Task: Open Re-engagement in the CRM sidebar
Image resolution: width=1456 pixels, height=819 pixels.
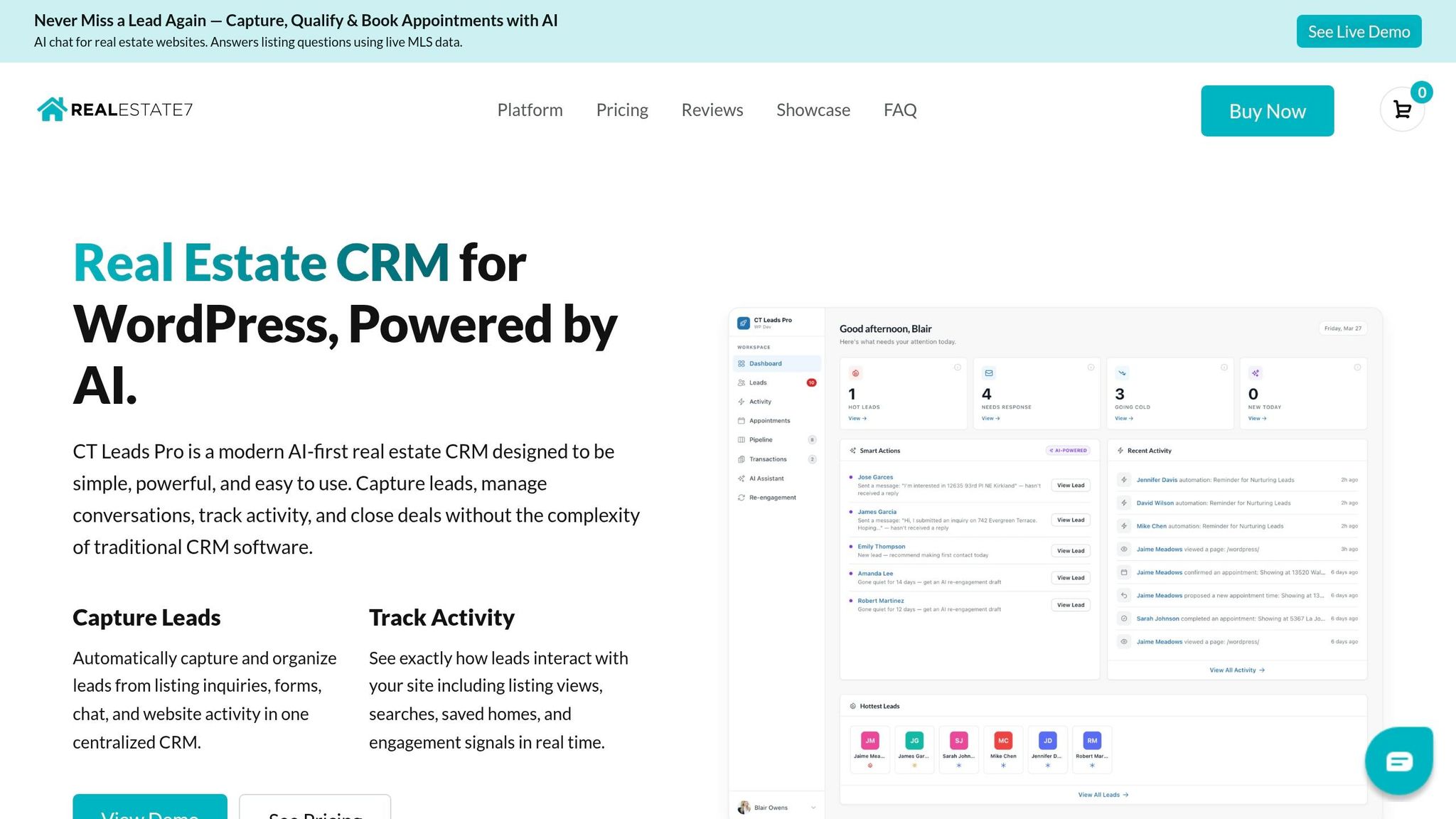Action: point(777,498)
